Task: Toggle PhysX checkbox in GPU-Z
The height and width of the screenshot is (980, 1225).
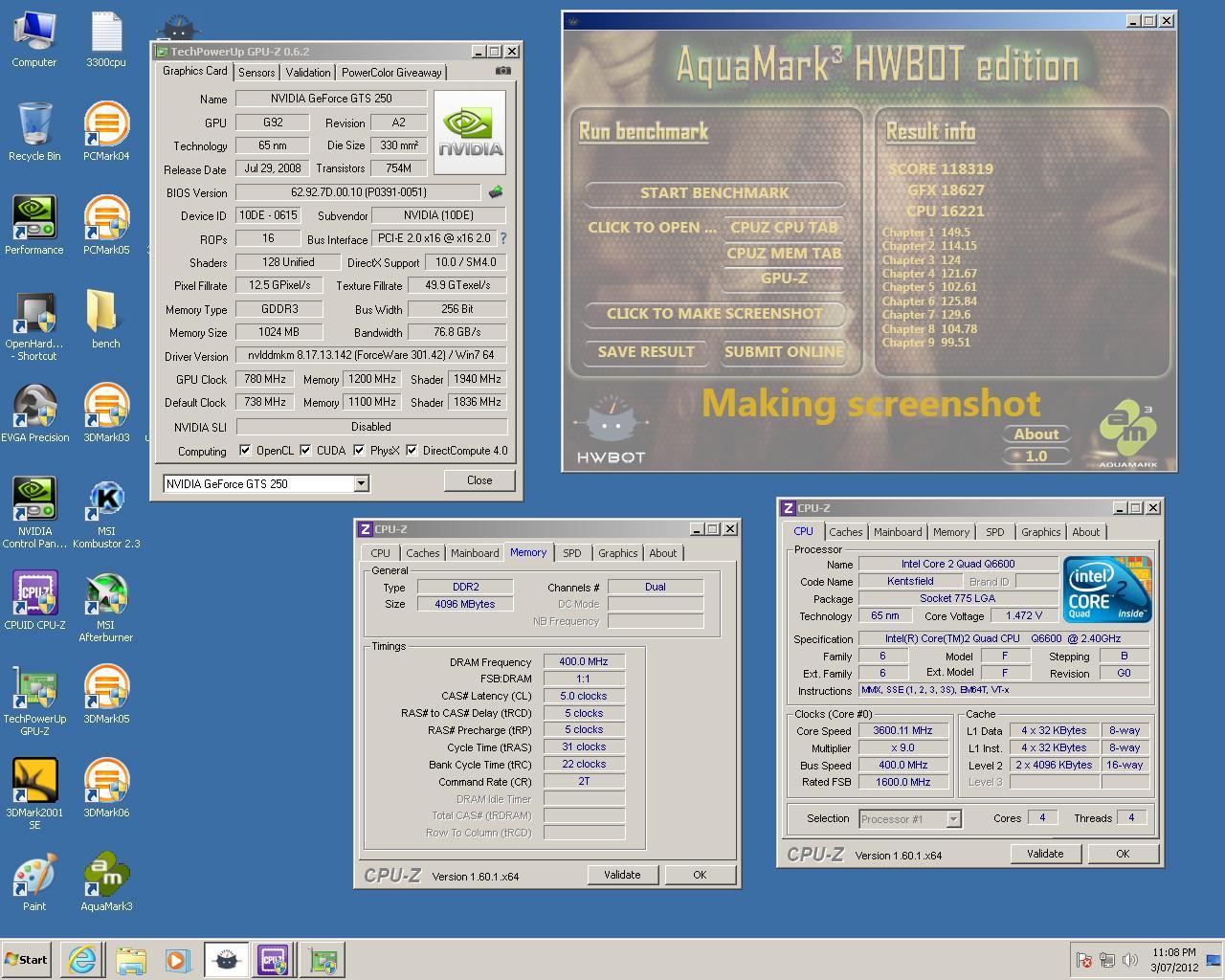Action: pyautogui.click(x=359, y=450)
